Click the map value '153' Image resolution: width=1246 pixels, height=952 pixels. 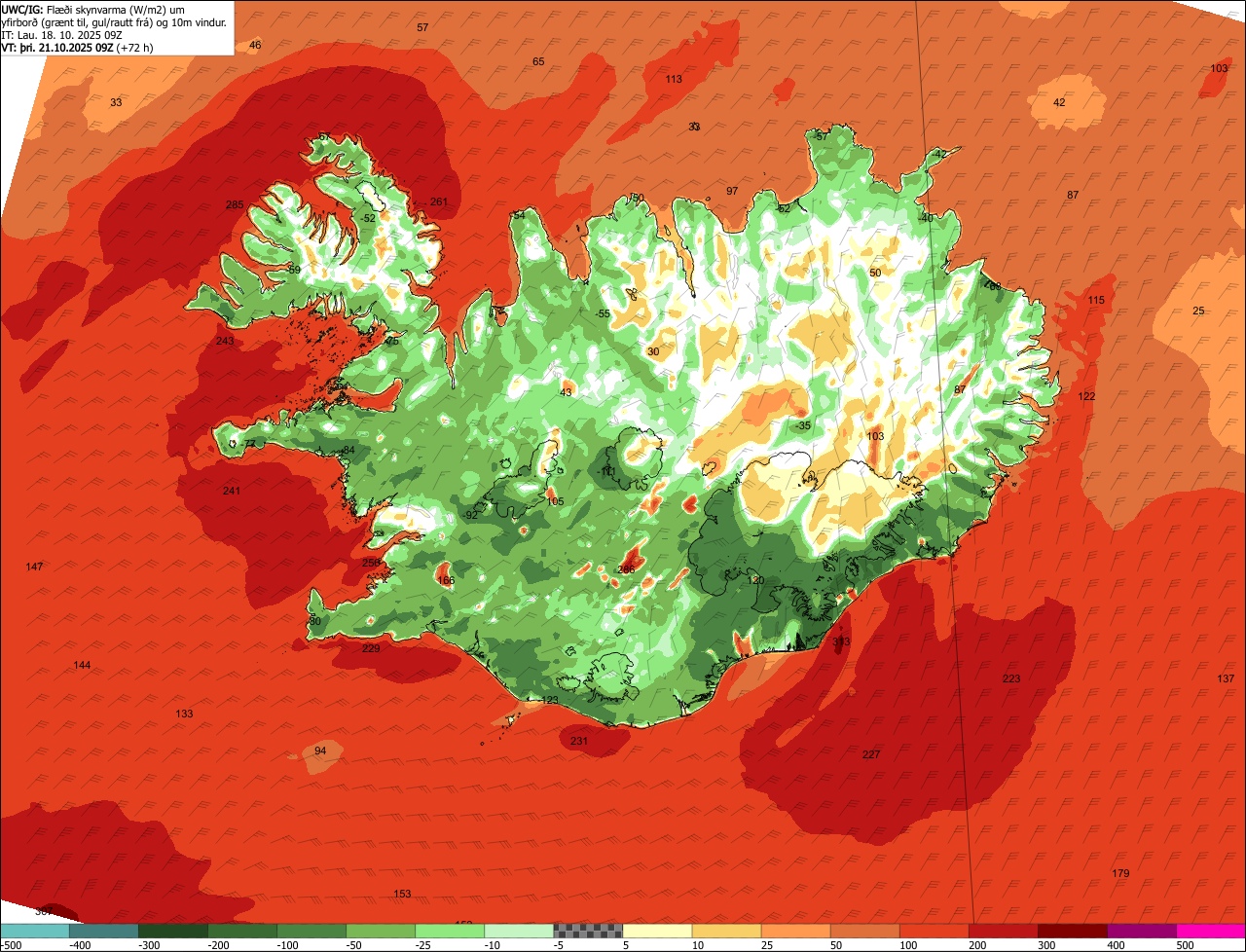402,894
